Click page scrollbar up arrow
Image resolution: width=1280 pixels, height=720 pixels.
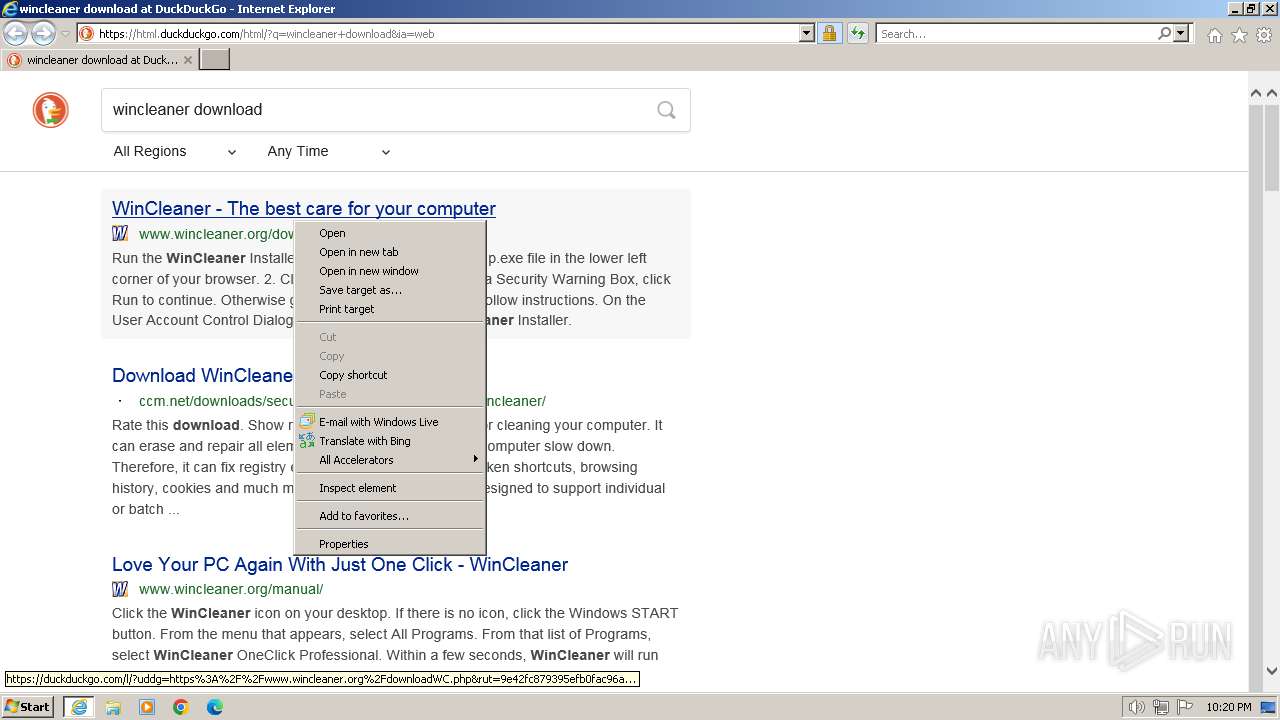(x=1272, y=93)
